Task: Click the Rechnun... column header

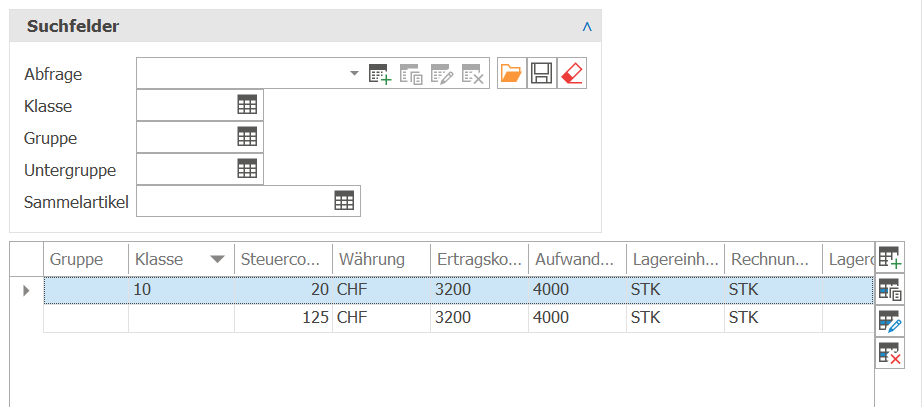Action: [x=773, y=259]
